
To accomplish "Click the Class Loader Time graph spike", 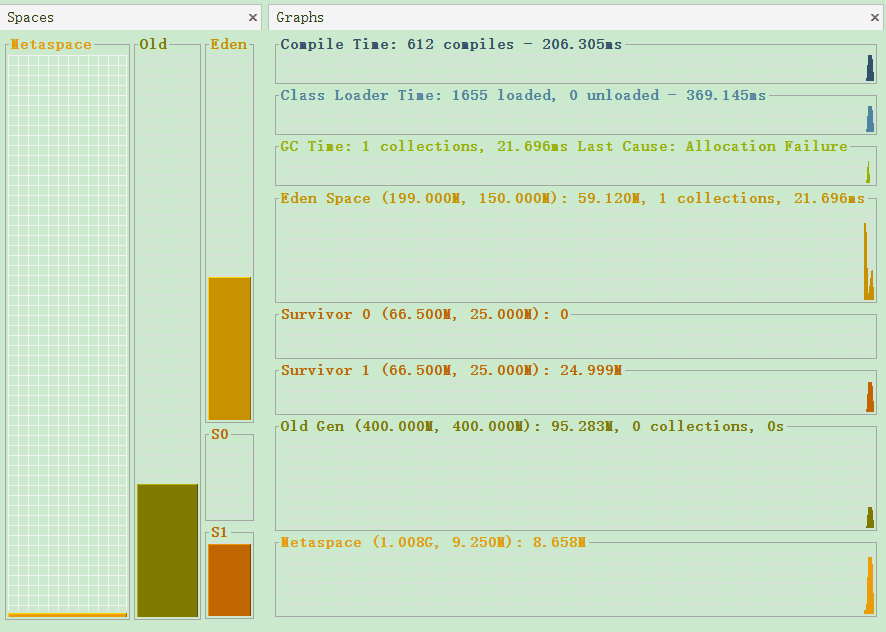I will point(870,119).
